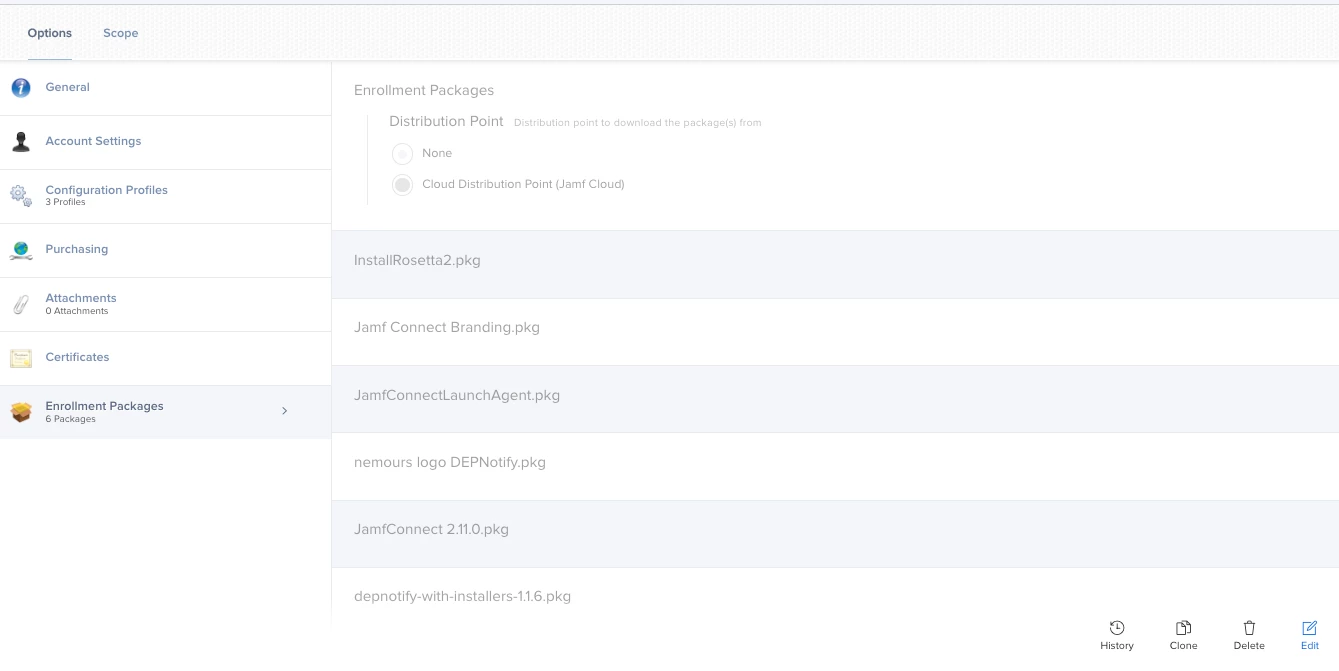Viewport: 1339px width, 671px height.
Task: Click the Account Settings person icon
Action: coord(21,142)
